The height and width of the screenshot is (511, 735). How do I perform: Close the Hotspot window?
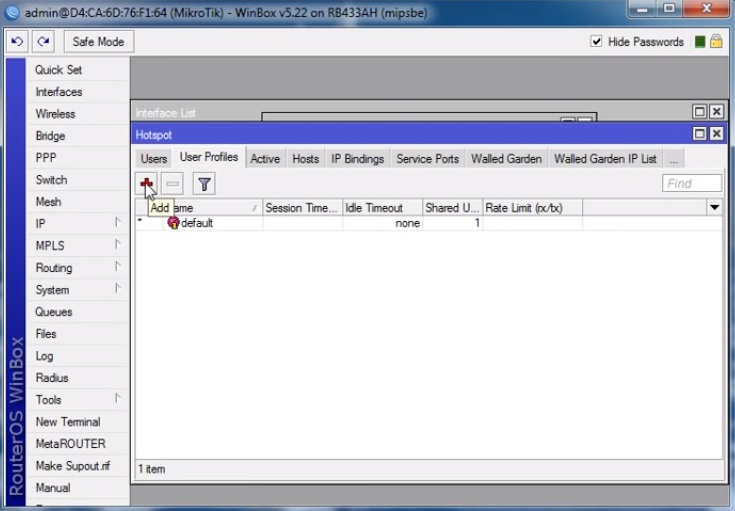[716, 134]
